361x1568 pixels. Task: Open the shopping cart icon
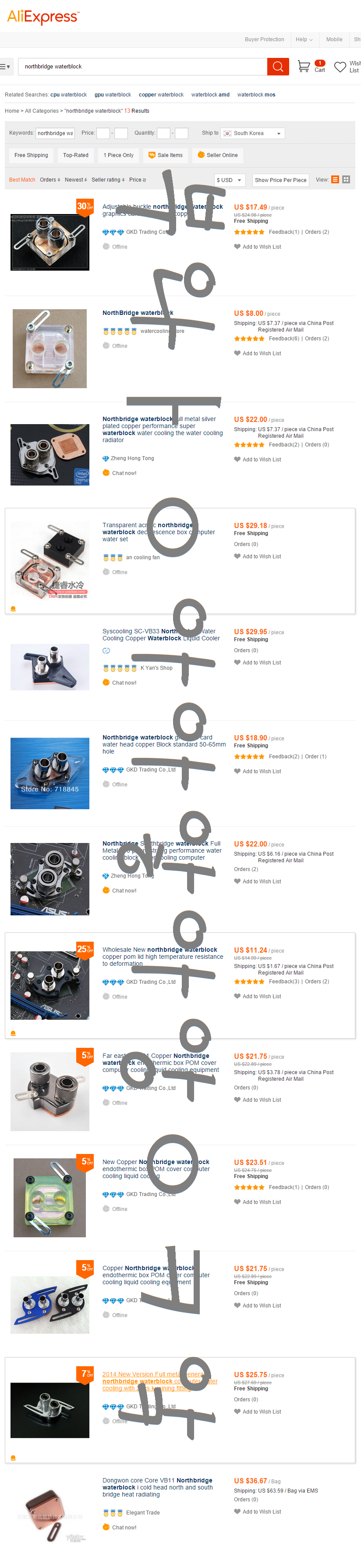pos(304,66)
